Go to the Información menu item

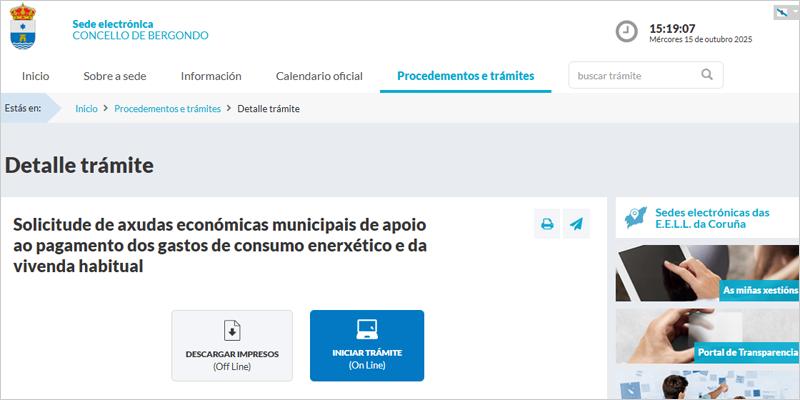tap(211, 76)
